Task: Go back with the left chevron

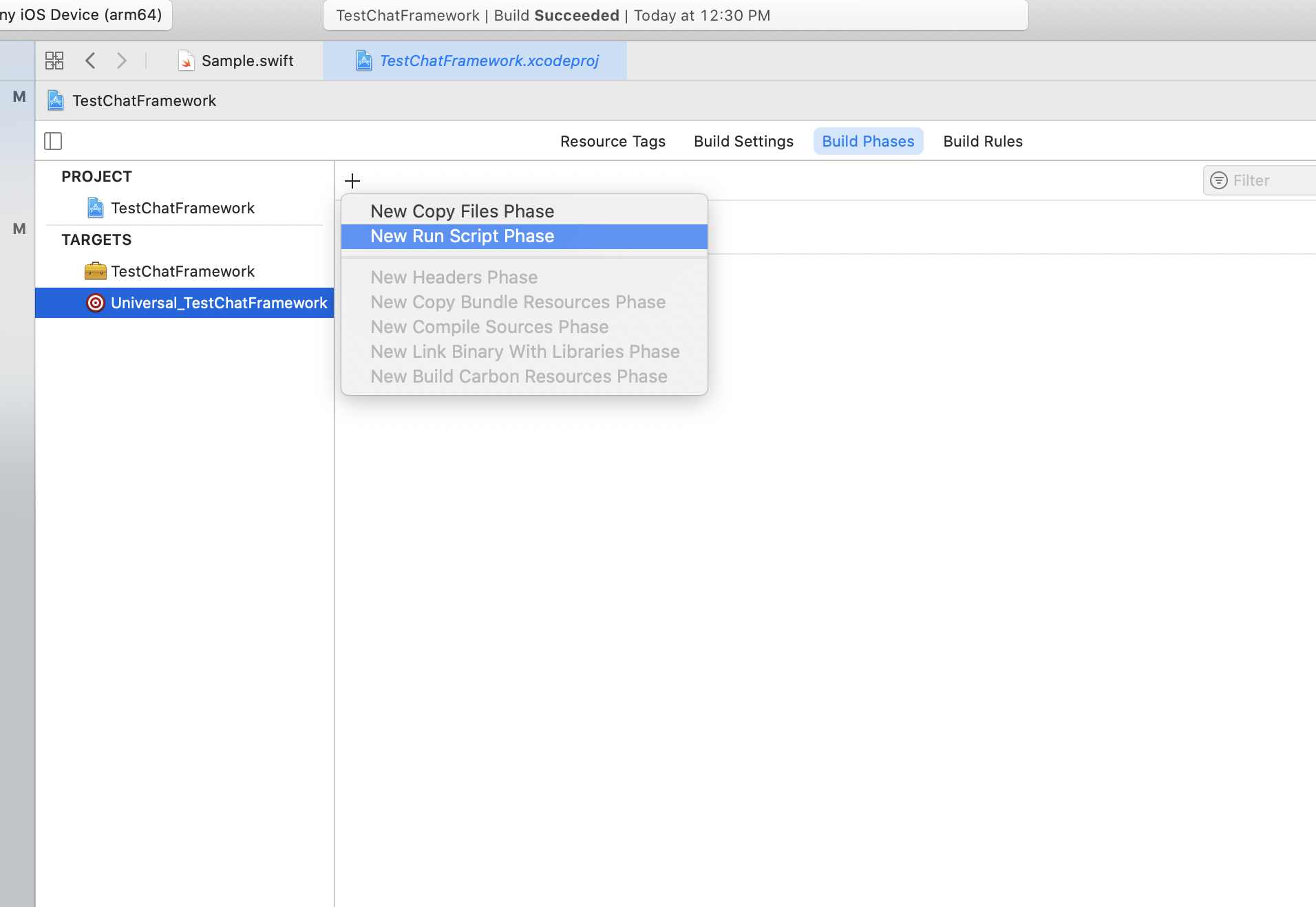Action: tap(90, 61)
